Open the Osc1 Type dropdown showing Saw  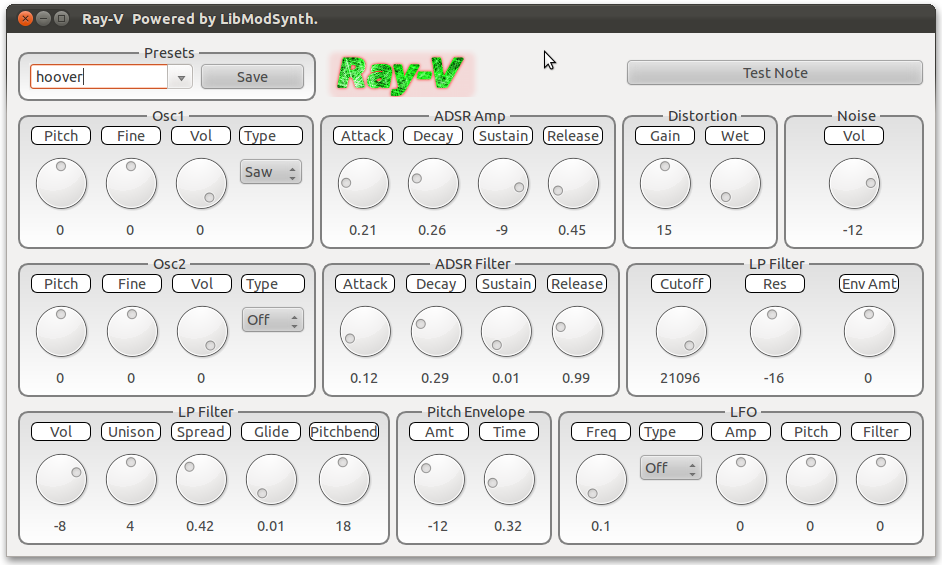click(271, 172)
